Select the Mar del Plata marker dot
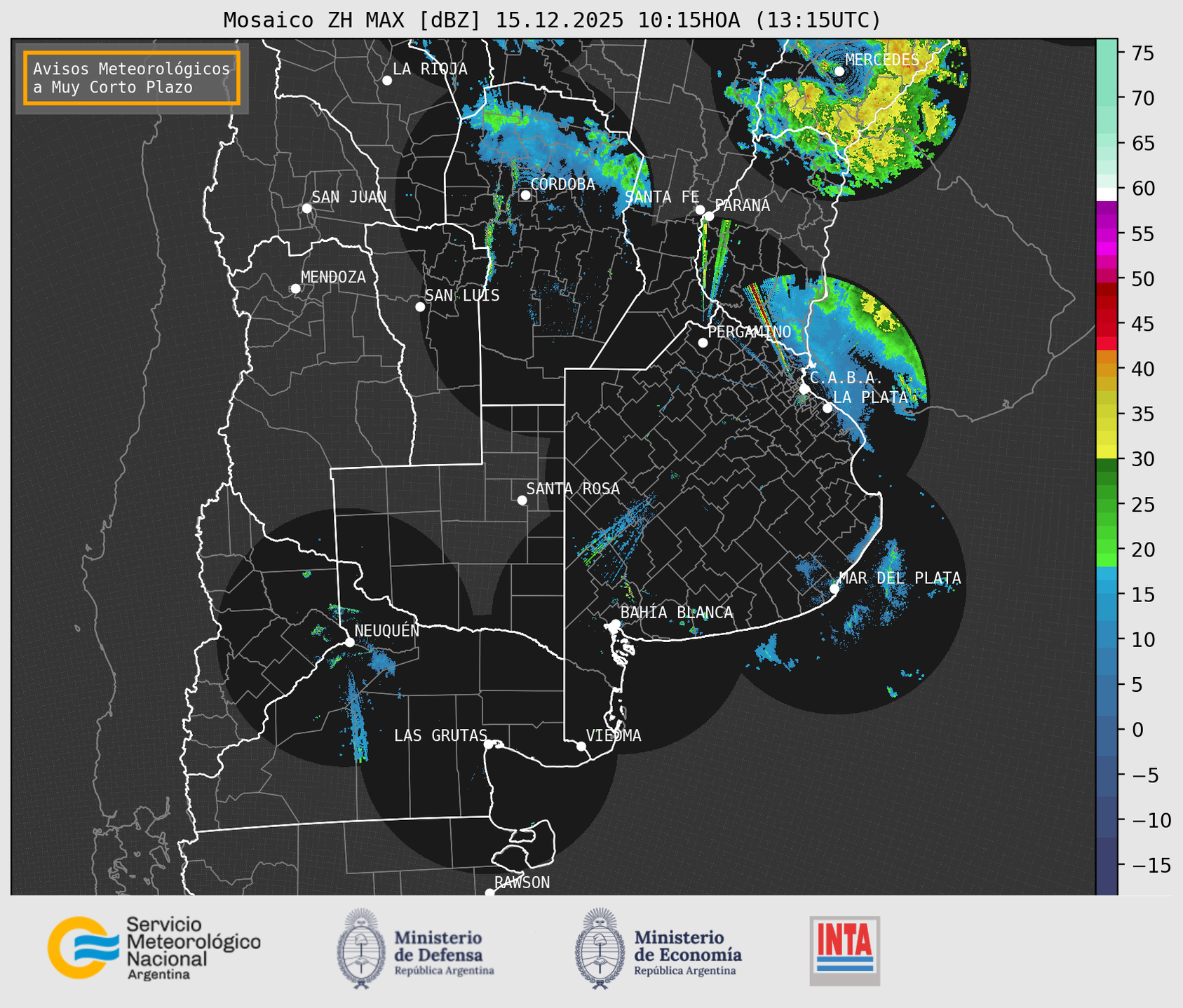1183x1008 pixels. point(834,589)
